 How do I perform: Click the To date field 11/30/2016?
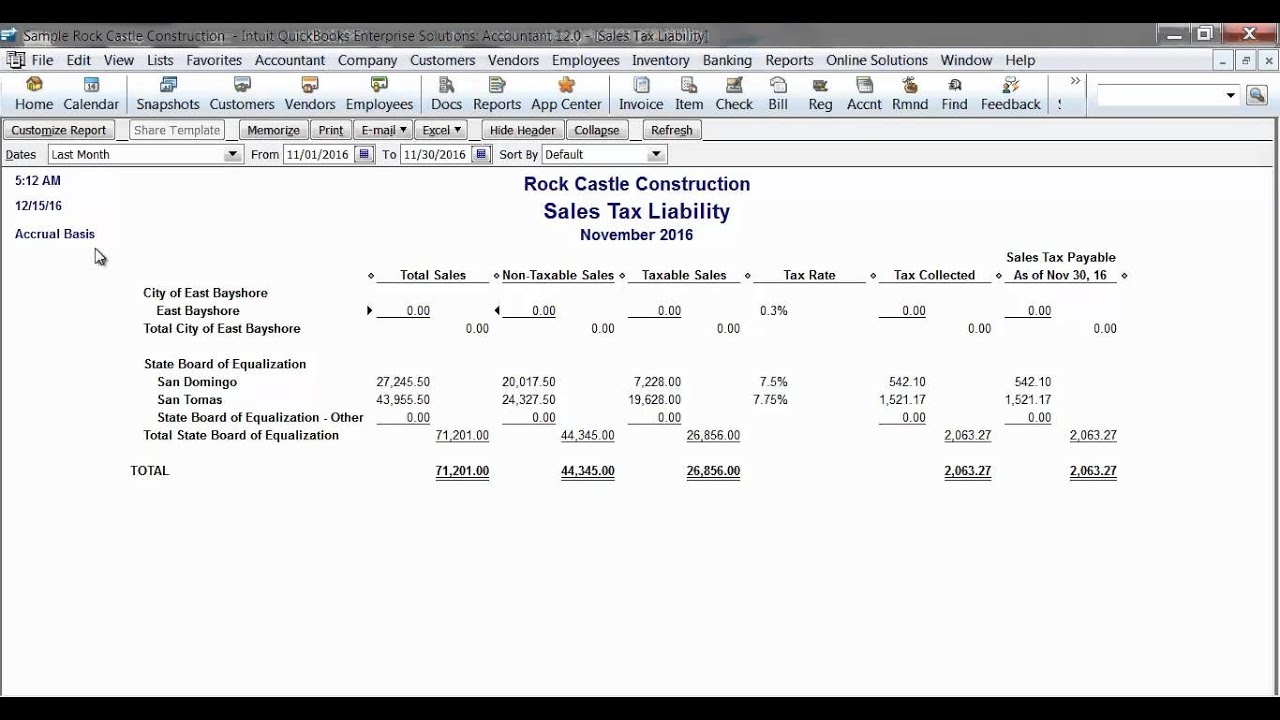tap(436, 154)
